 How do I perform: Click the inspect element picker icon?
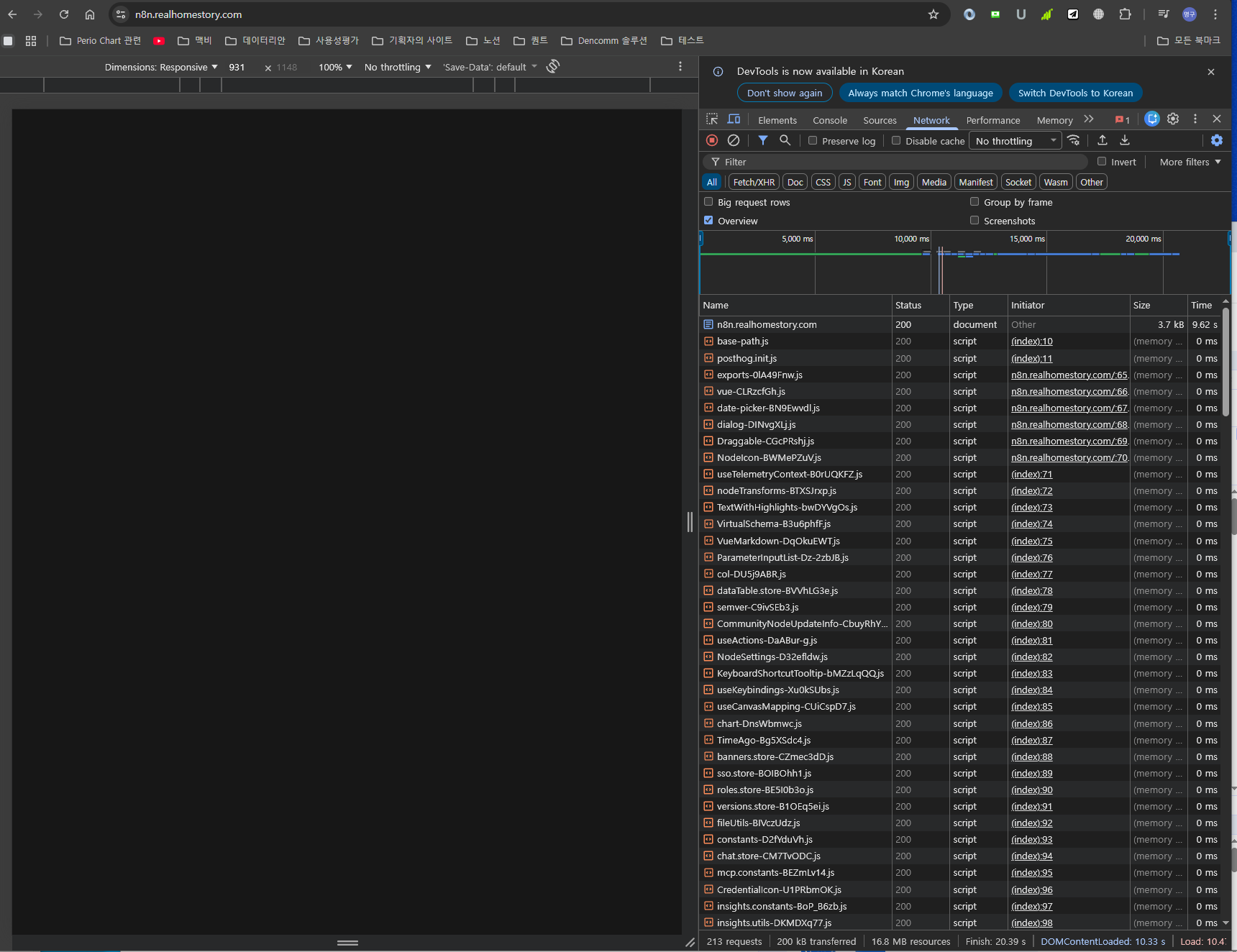click(x=712, y=119)
